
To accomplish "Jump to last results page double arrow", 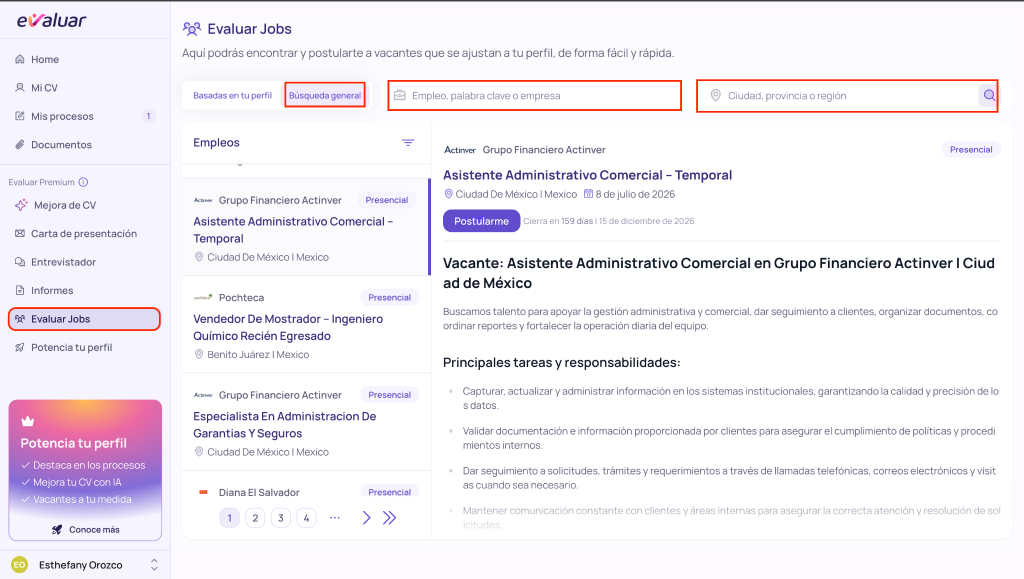I will 390,518.
